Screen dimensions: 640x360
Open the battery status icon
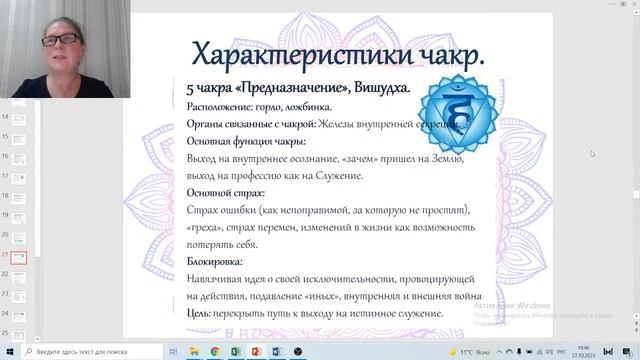click(529, 351)
